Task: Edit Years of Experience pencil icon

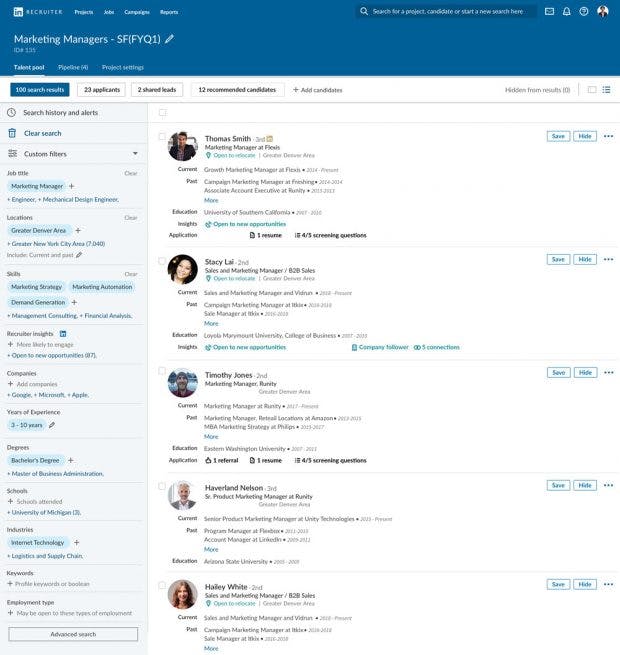Action: [52, 425]
